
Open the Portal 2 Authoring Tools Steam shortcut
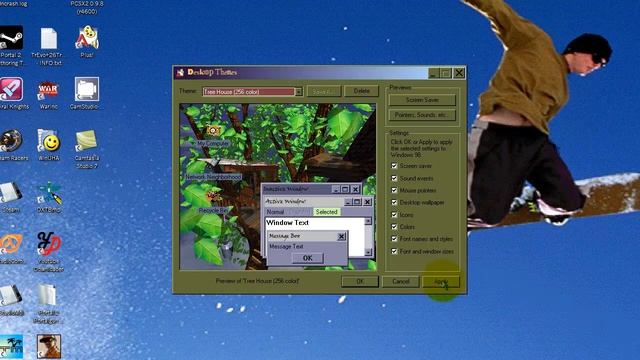pyautogui.click(x=11, y=38)
